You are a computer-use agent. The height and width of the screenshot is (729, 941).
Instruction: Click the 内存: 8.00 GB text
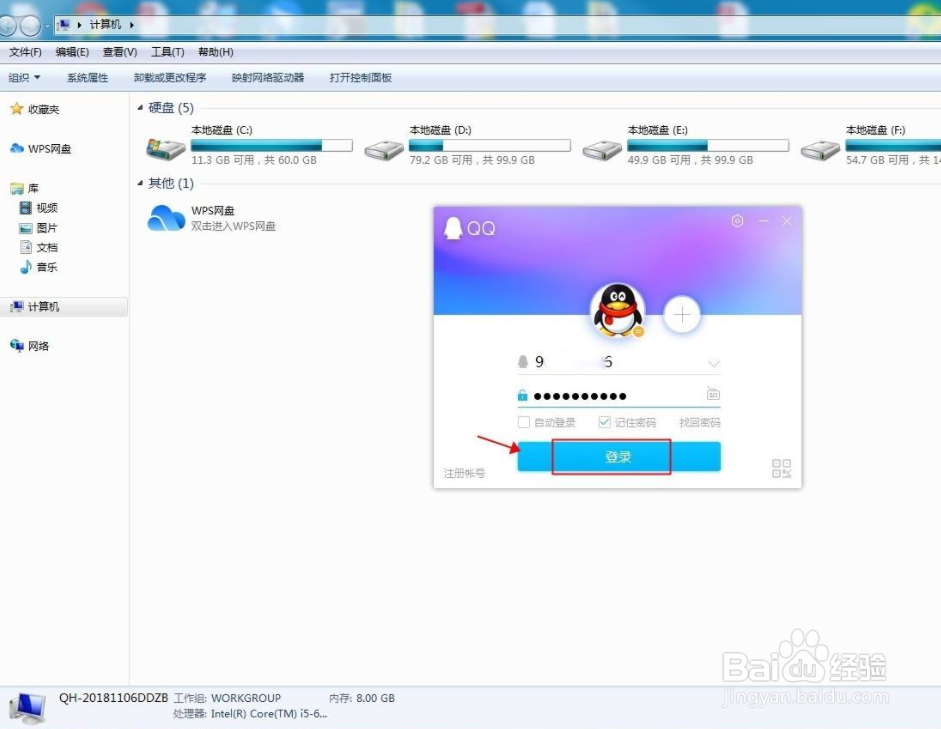point(362,698)
